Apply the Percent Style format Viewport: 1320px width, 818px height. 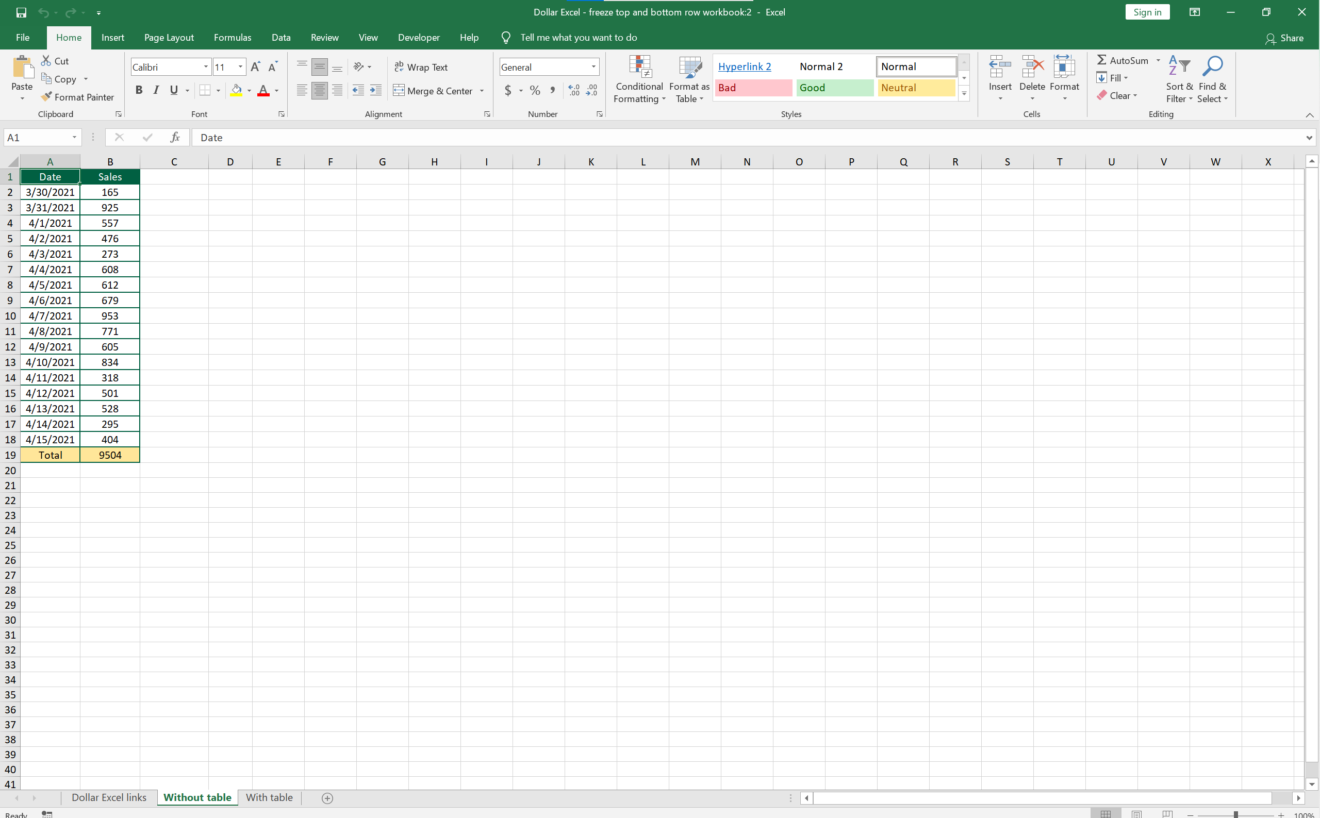point(534,89)
